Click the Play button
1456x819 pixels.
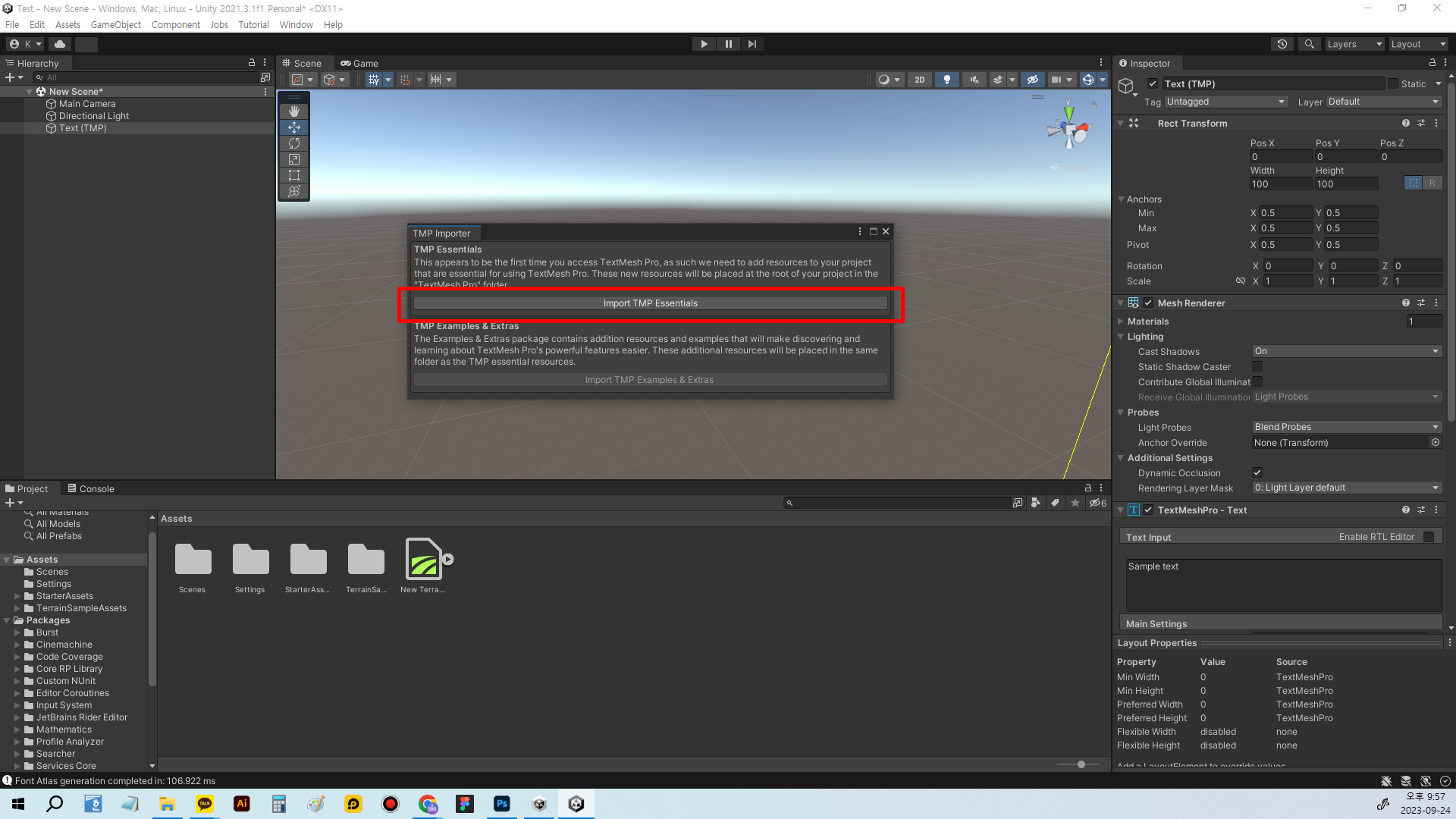(704, 44)
